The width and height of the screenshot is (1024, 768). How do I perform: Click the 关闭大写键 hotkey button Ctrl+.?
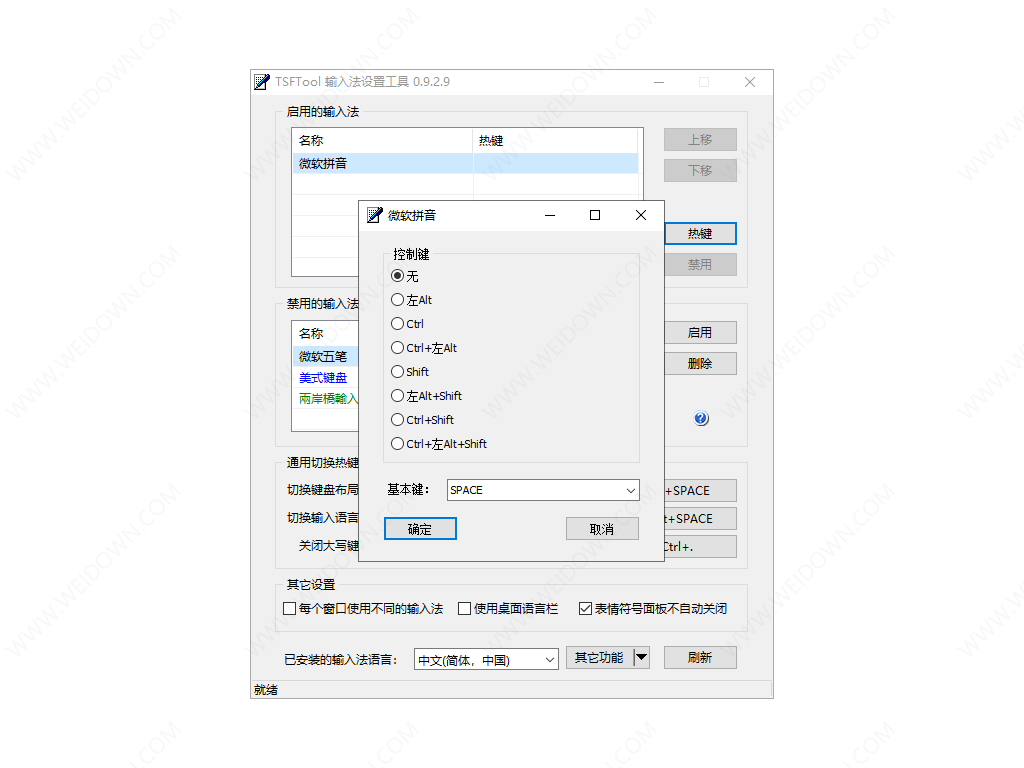[x=700, y=547]
